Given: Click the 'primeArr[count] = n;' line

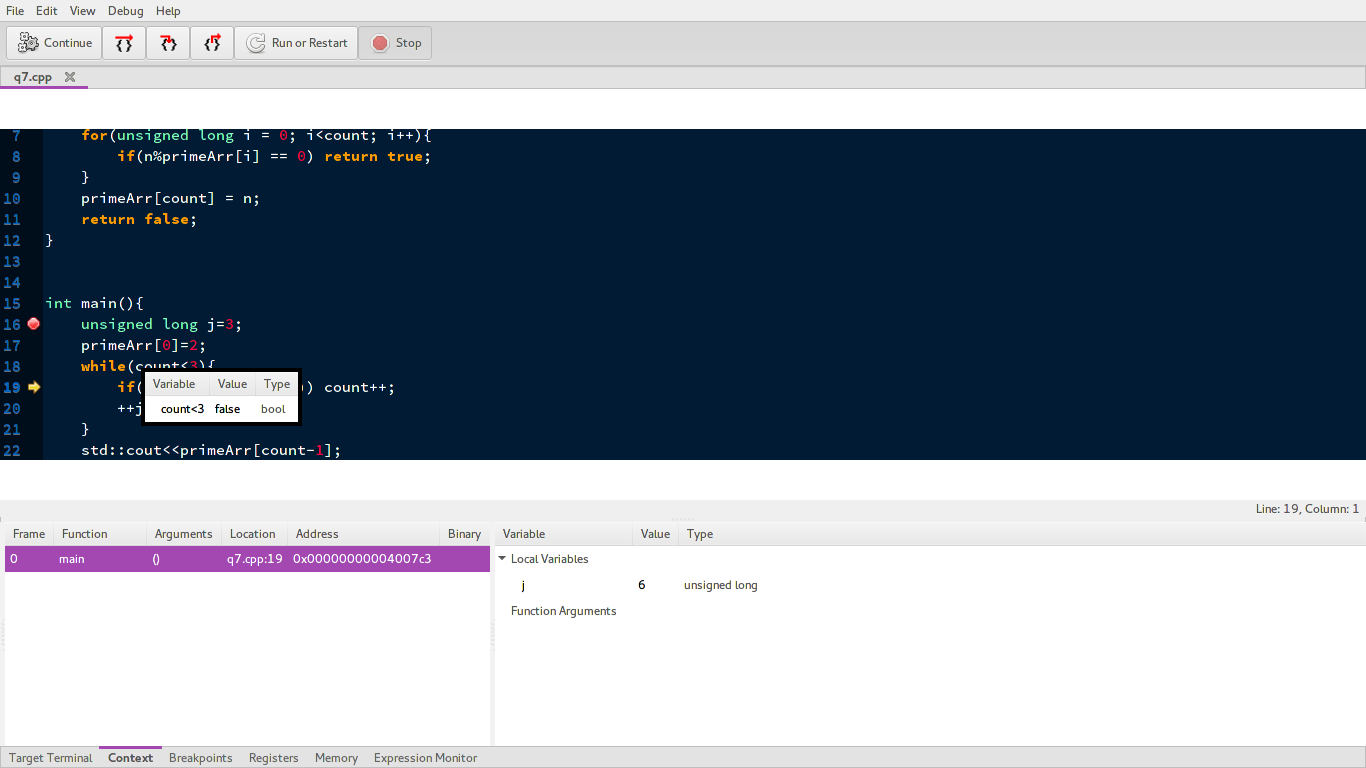Looking at the screenshot, I should pyautogui.click(x=170, y=198).
